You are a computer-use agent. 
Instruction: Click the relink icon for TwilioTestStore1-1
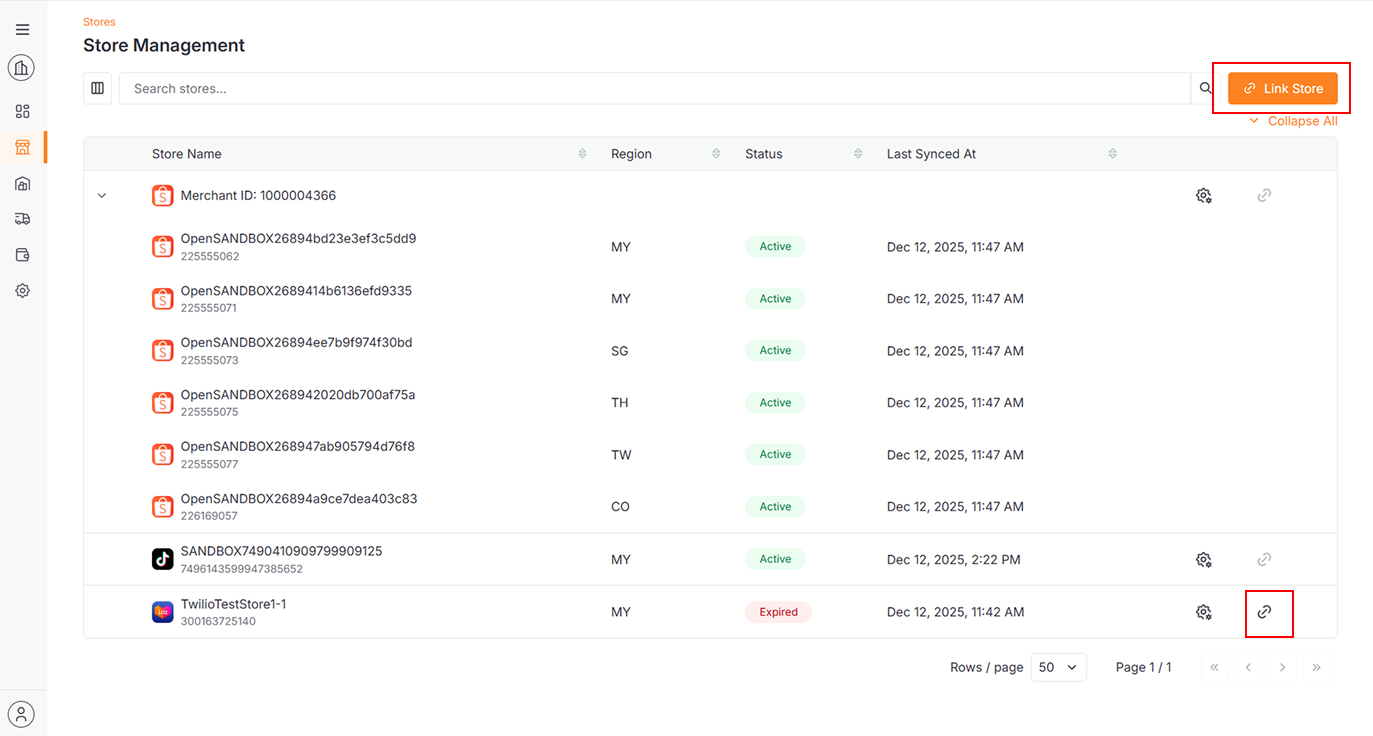(1264, 612)
